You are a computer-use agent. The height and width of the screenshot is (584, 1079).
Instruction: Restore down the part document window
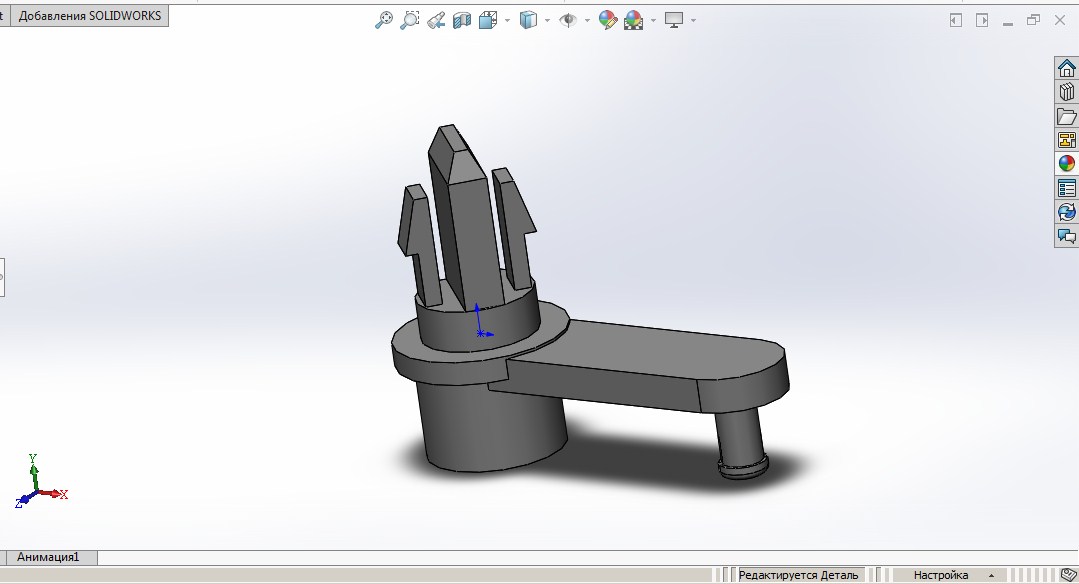pos(1034,21)
